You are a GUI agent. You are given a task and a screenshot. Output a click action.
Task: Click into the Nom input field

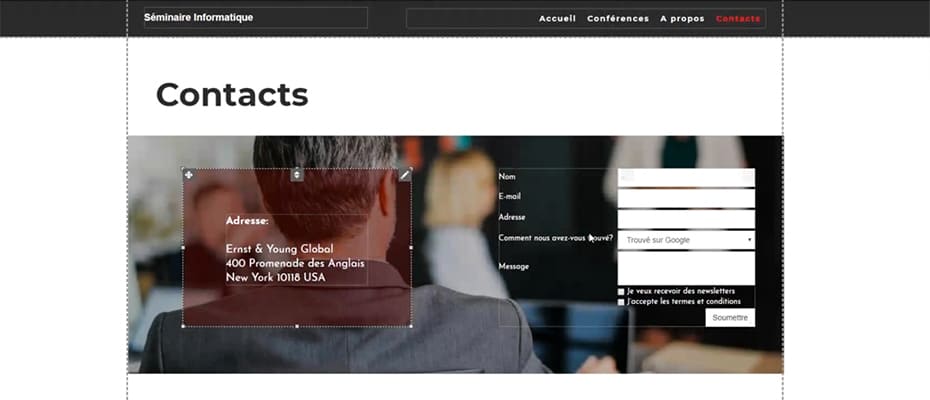point(686,177)
